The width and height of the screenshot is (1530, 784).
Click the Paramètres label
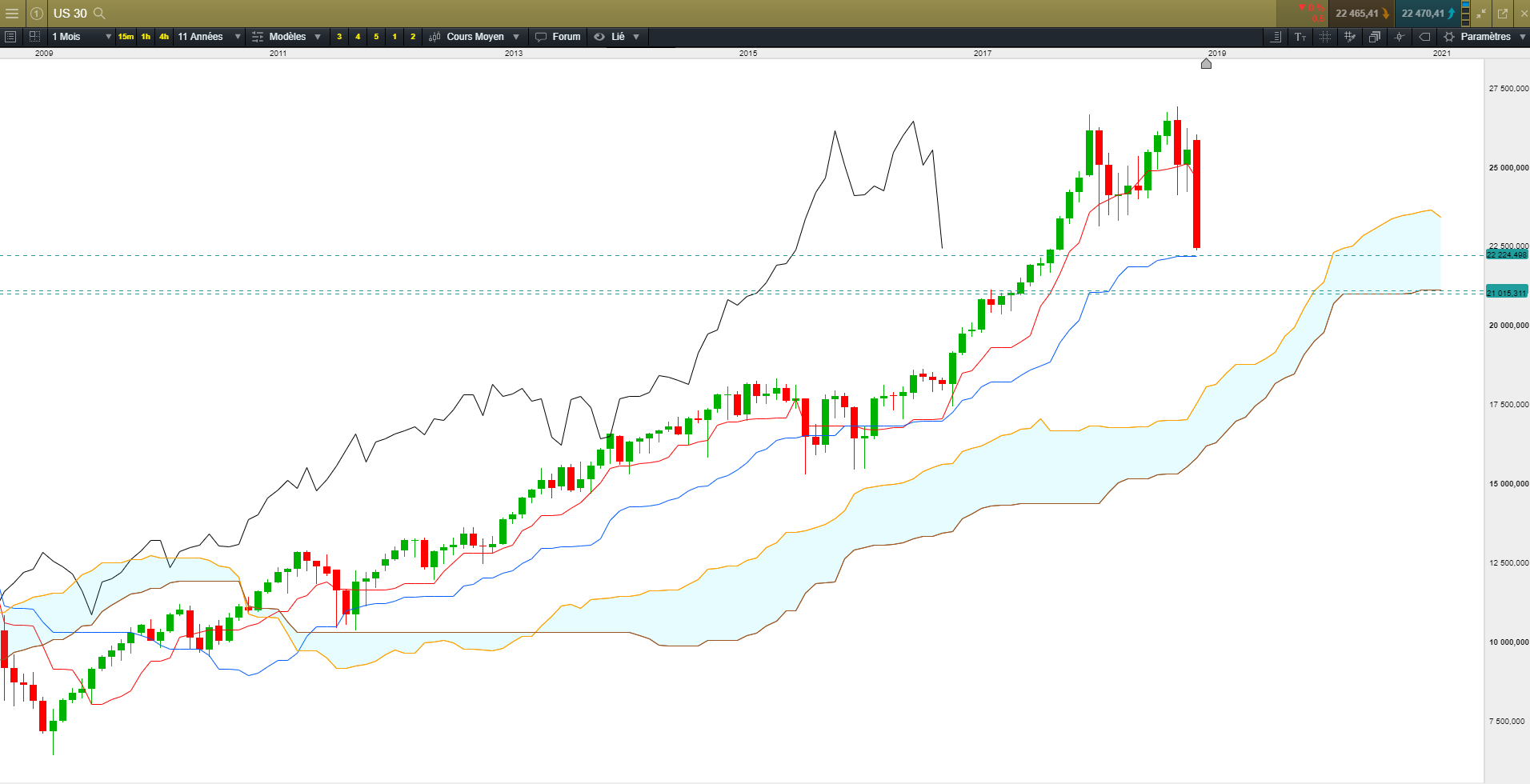(1486, 37)
